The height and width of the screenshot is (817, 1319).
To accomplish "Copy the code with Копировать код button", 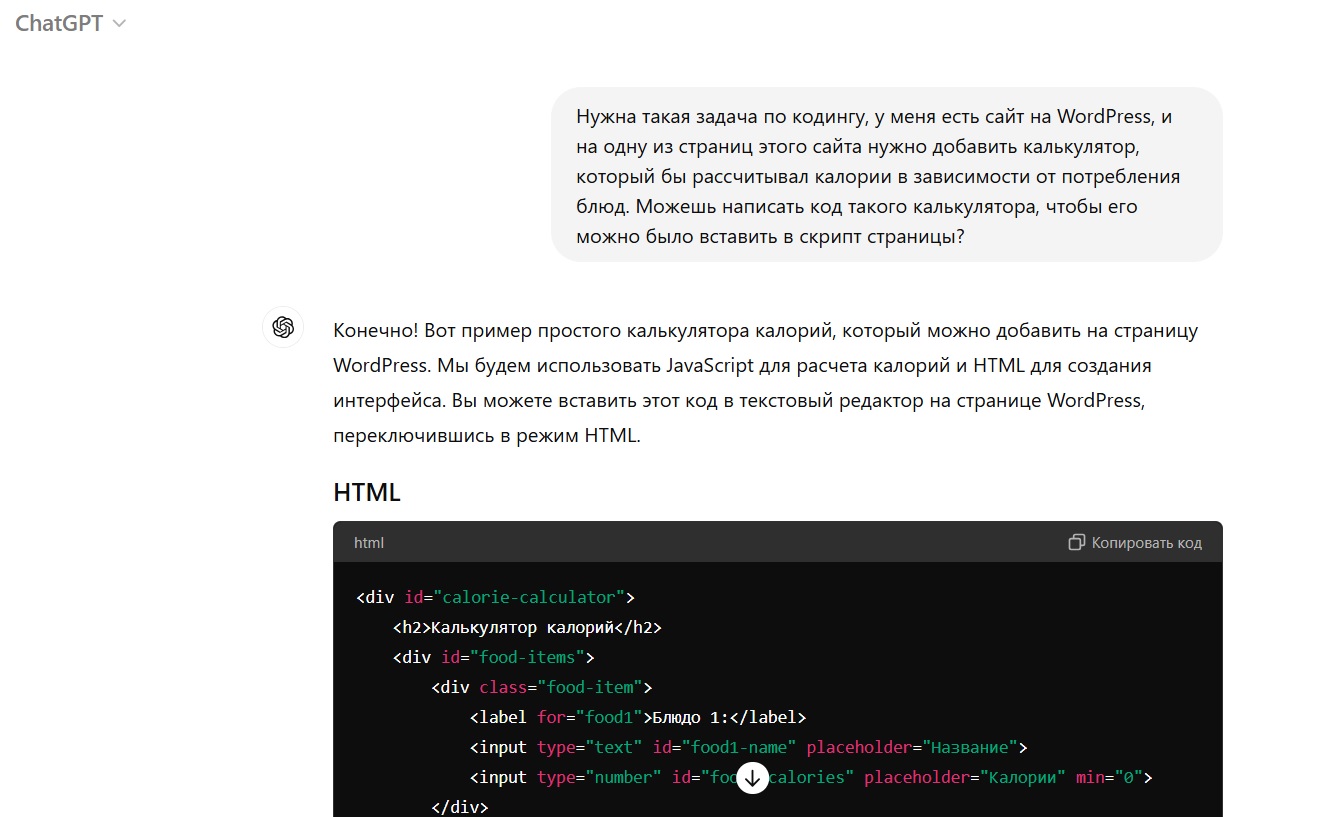I will 1135,543.
